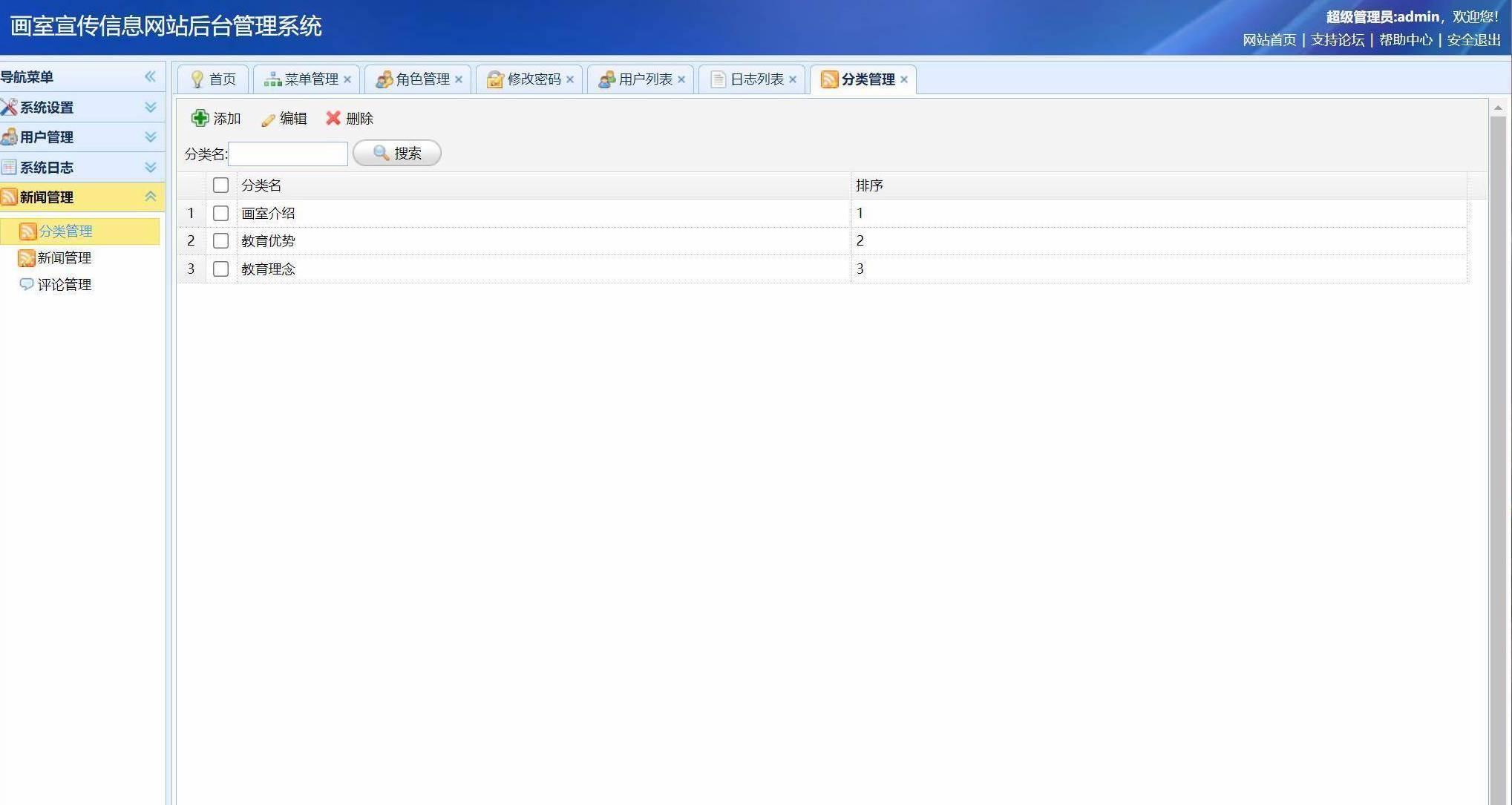Open 评论管理 speech bubble item
1512x805 pixels.
(x=64, y=284)
